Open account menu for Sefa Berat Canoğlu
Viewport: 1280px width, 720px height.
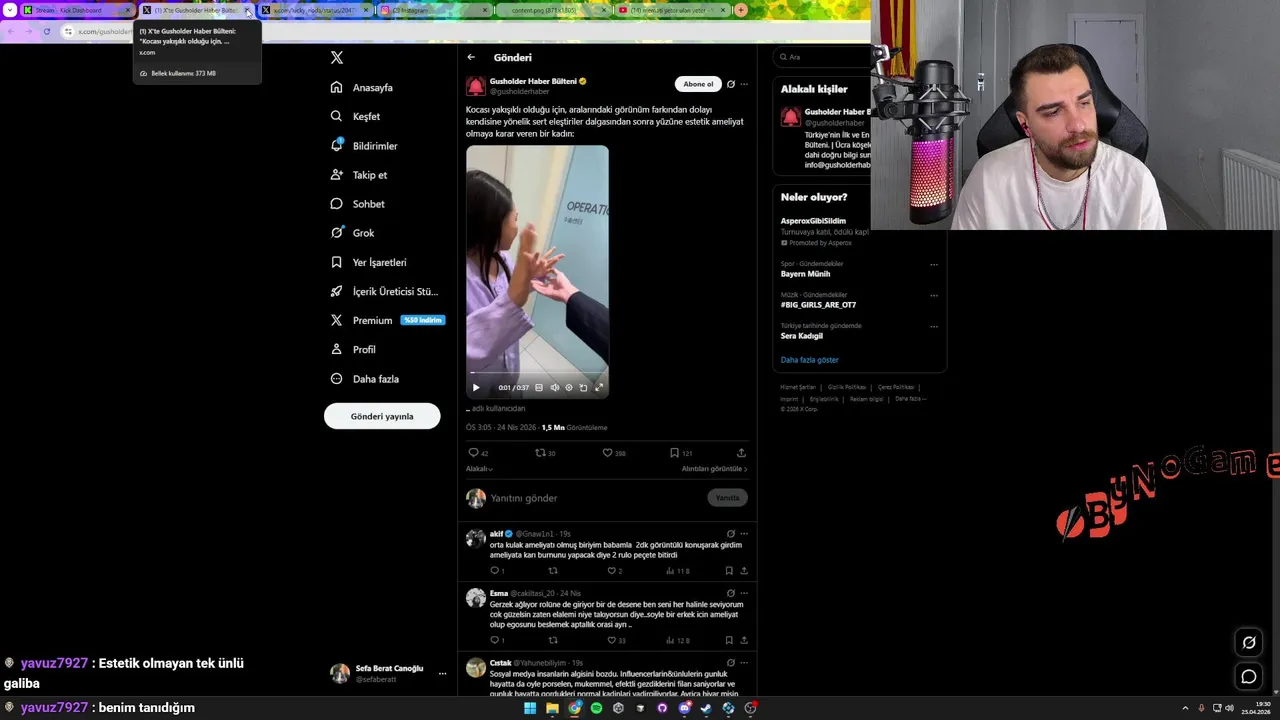pyautogui.click(x=389, y=674)
